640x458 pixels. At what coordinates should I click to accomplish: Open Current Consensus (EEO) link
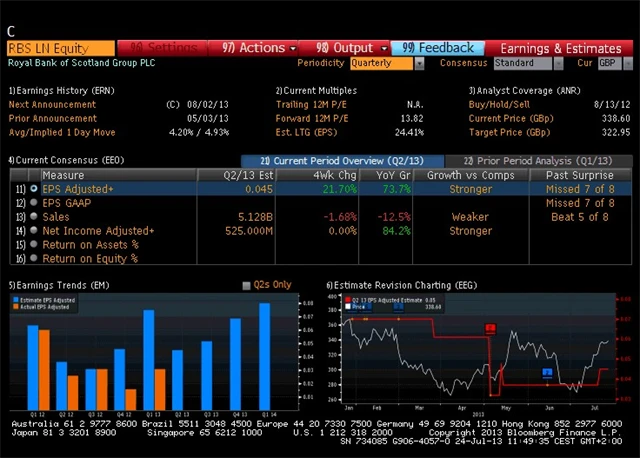[66, 160]
